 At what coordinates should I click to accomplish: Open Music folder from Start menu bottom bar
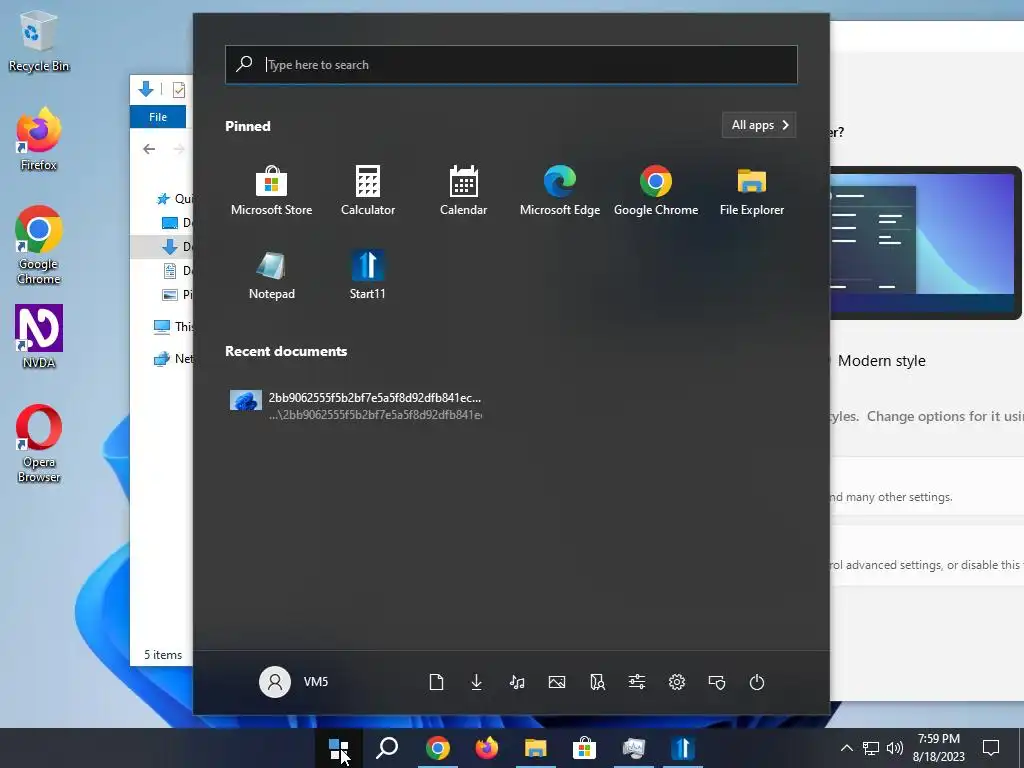pos(517,682)
